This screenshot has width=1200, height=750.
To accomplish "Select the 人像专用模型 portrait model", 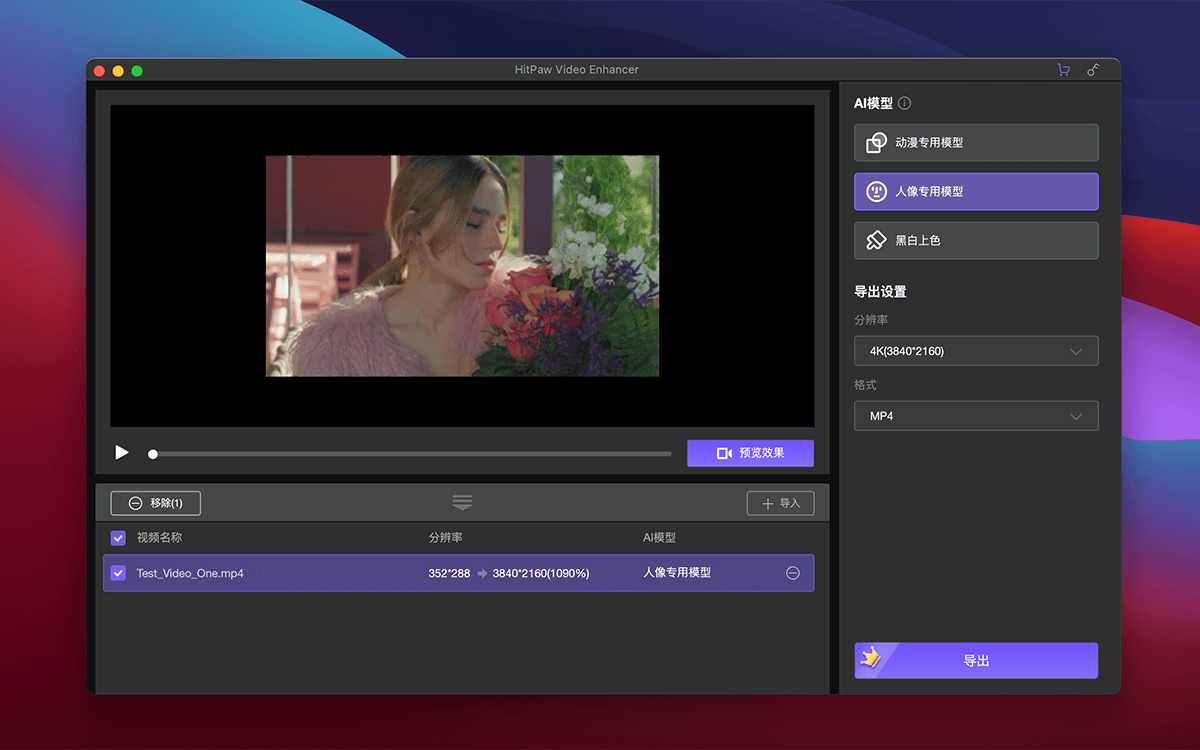I will click(x=976, y=191).
